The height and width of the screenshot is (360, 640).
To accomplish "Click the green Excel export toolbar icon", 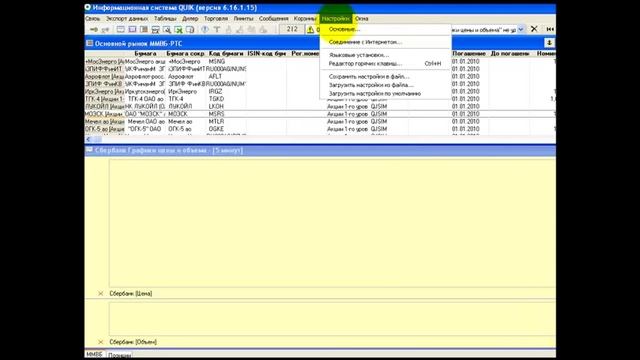I will [178, 29].
